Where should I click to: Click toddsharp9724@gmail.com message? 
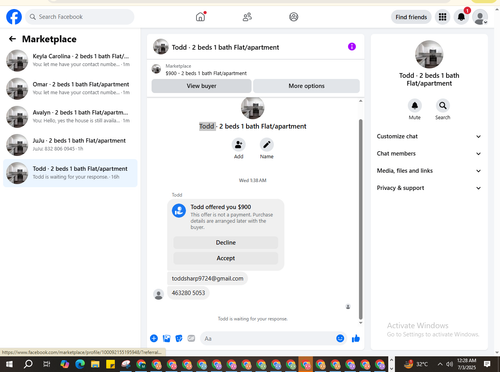click(x=207, y=278)
